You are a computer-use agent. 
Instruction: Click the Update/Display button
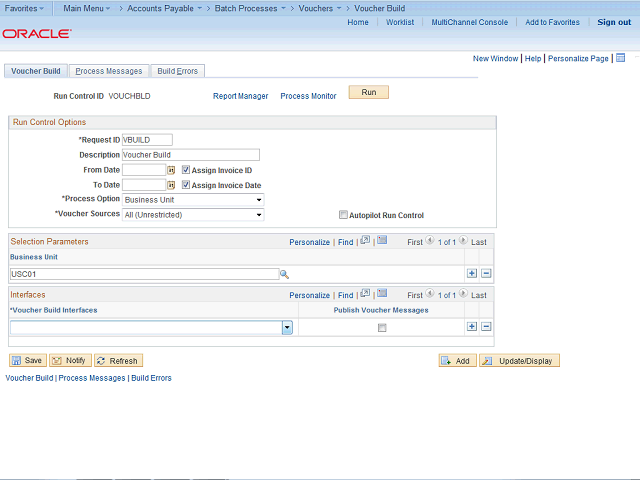[519, 360]
